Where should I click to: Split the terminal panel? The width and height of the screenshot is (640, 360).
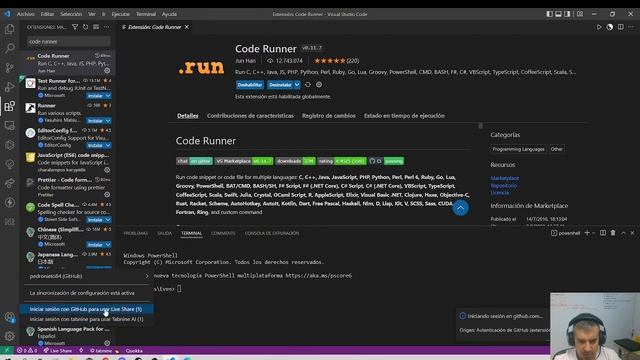coord(603,233)
